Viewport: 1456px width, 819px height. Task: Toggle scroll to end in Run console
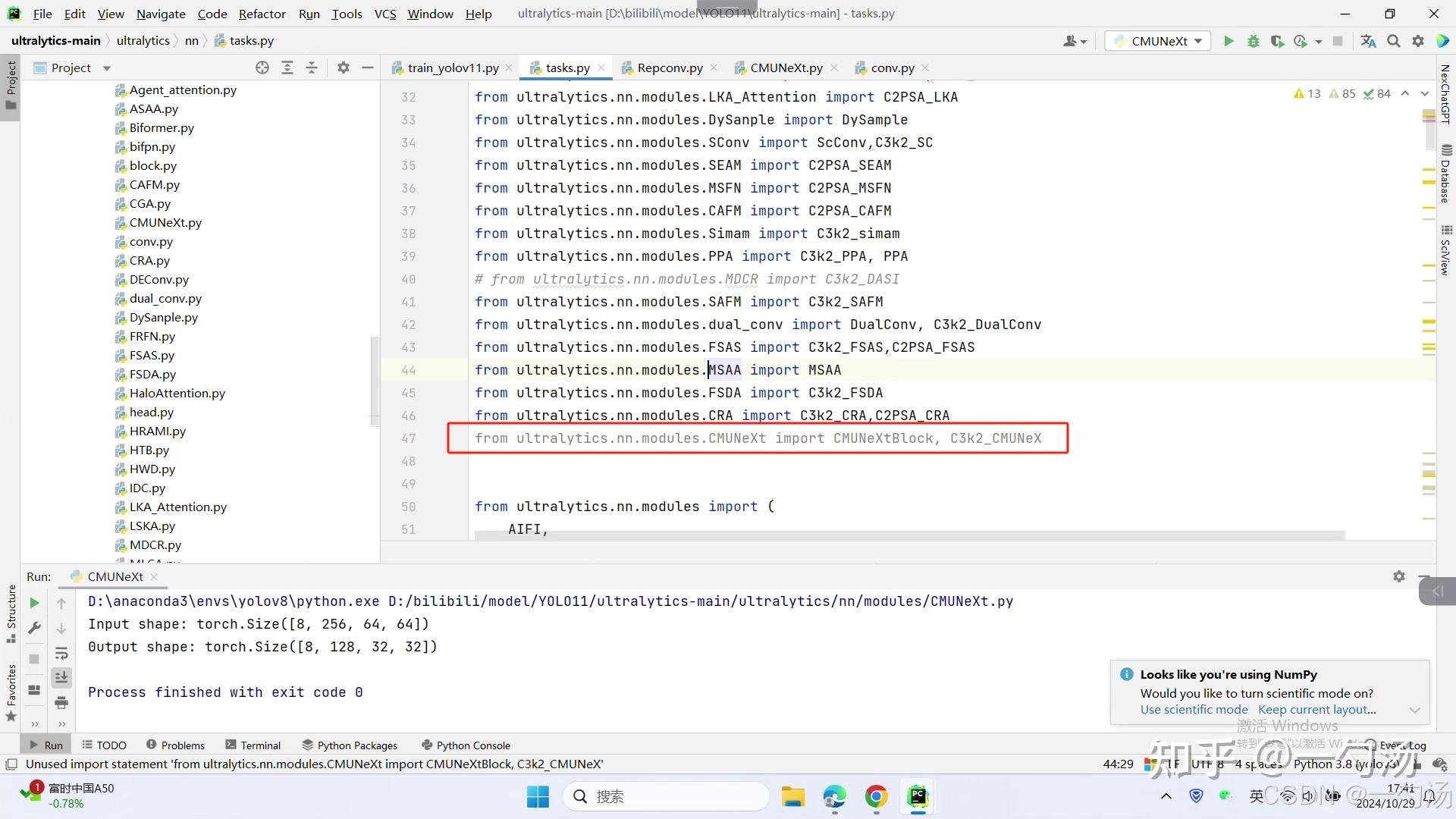coord(61,677)
